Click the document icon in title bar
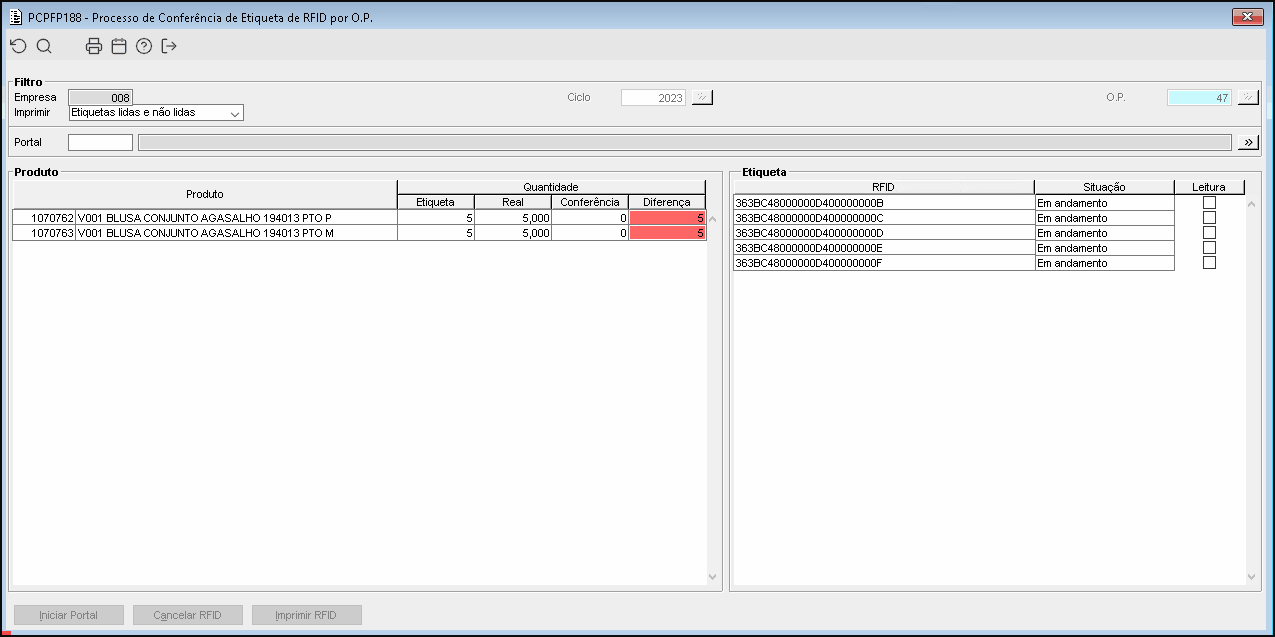Viewport: 1275px width, 637px height. [15, 17]
